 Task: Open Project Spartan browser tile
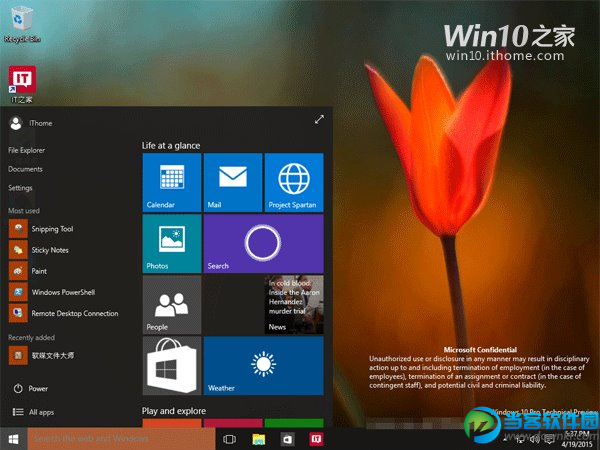[x=293, y=182]
